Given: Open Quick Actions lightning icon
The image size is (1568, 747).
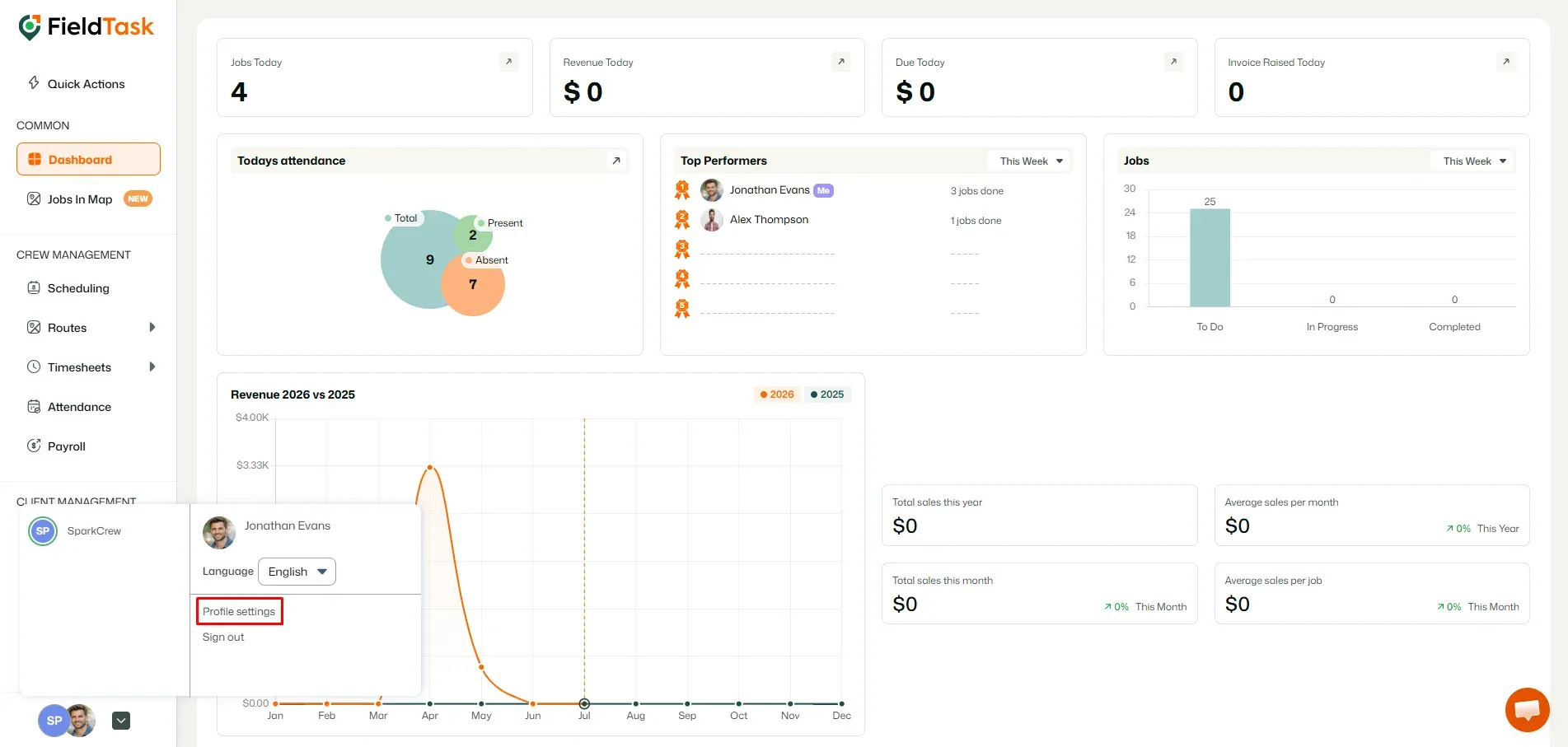Looking at the screenshot, I should (34, 82).
